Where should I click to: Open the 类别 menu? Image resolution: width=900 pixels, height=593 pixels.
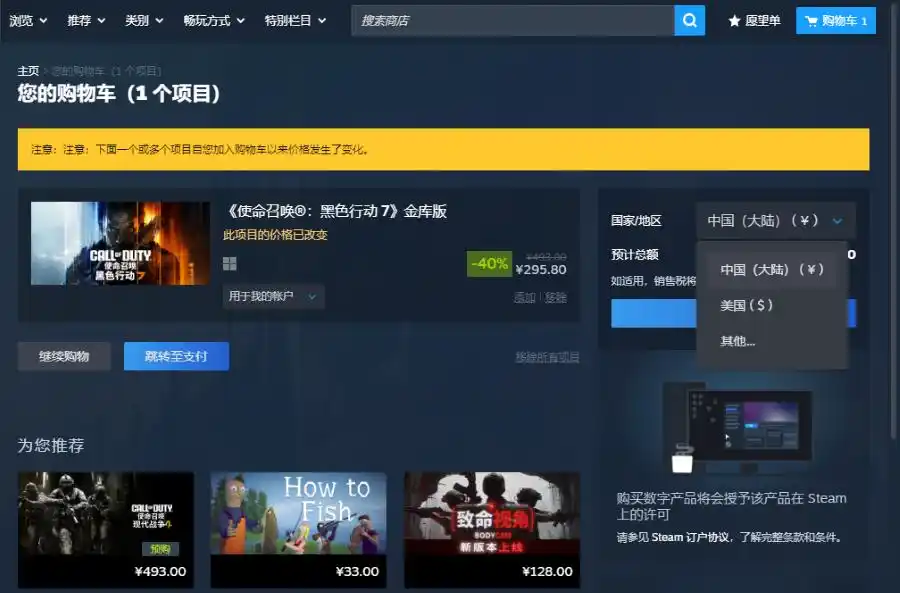click(144, 21)
